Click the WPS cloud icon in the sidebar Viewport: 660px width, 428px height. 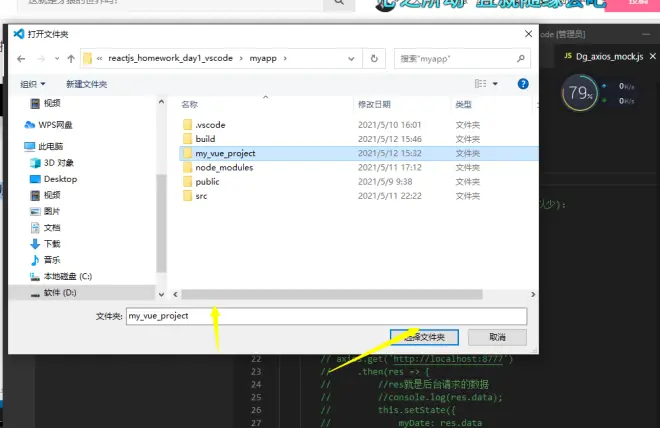29,125
